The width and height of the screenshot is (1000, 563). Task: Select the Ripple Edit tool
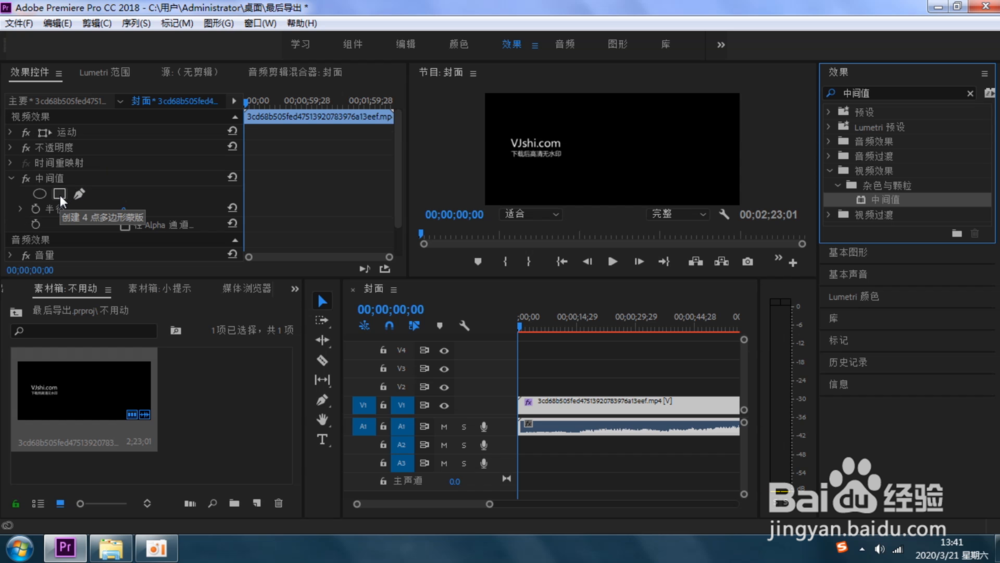pos(322,340)
